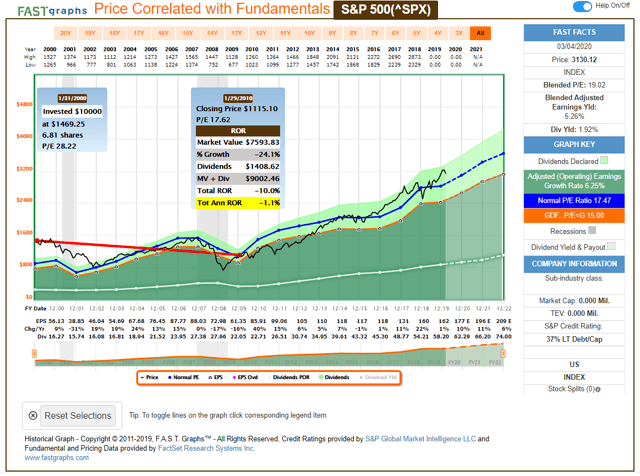Toggle the Dividends legend item

click(x=334, y=378)
